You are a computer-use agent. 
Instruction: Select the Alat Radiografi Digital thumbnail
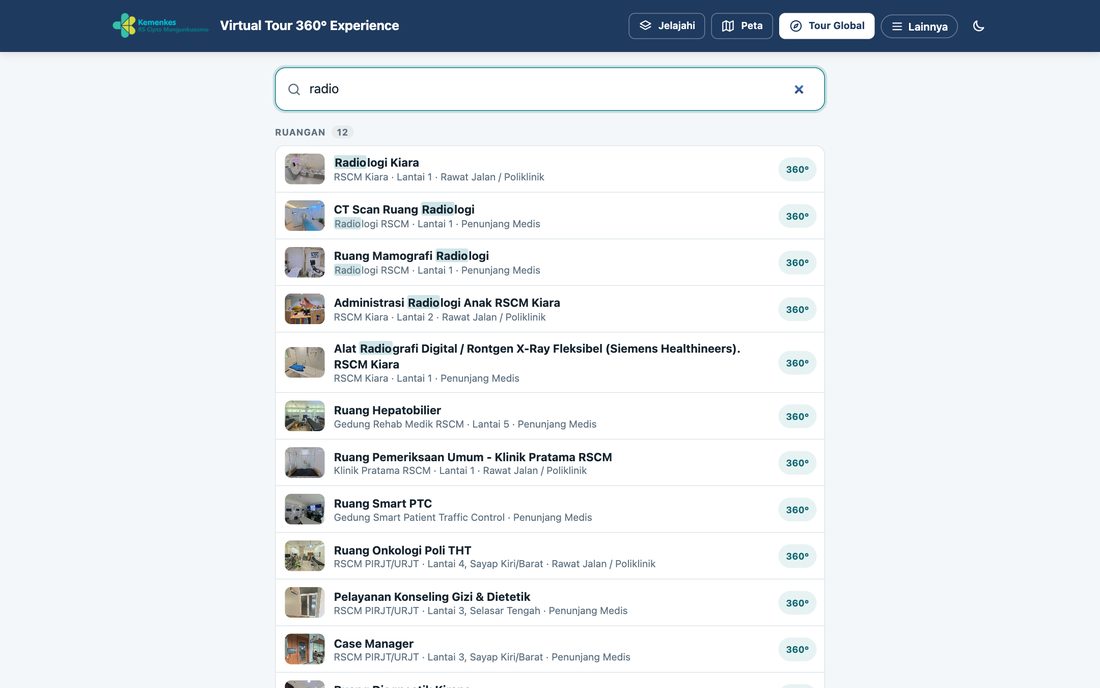(304, 363)
